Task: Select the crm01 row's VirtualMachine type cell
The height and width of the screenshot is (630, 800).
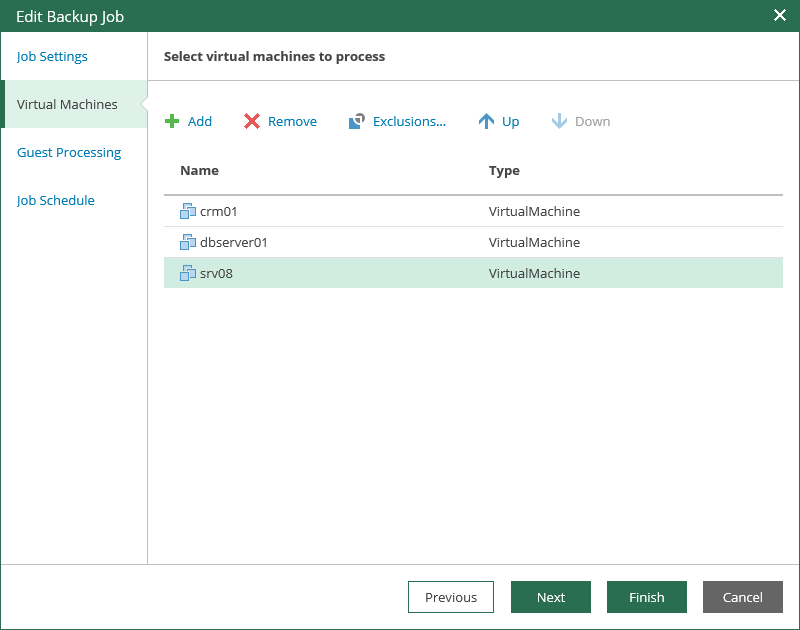Action: (x=534, y=211)
